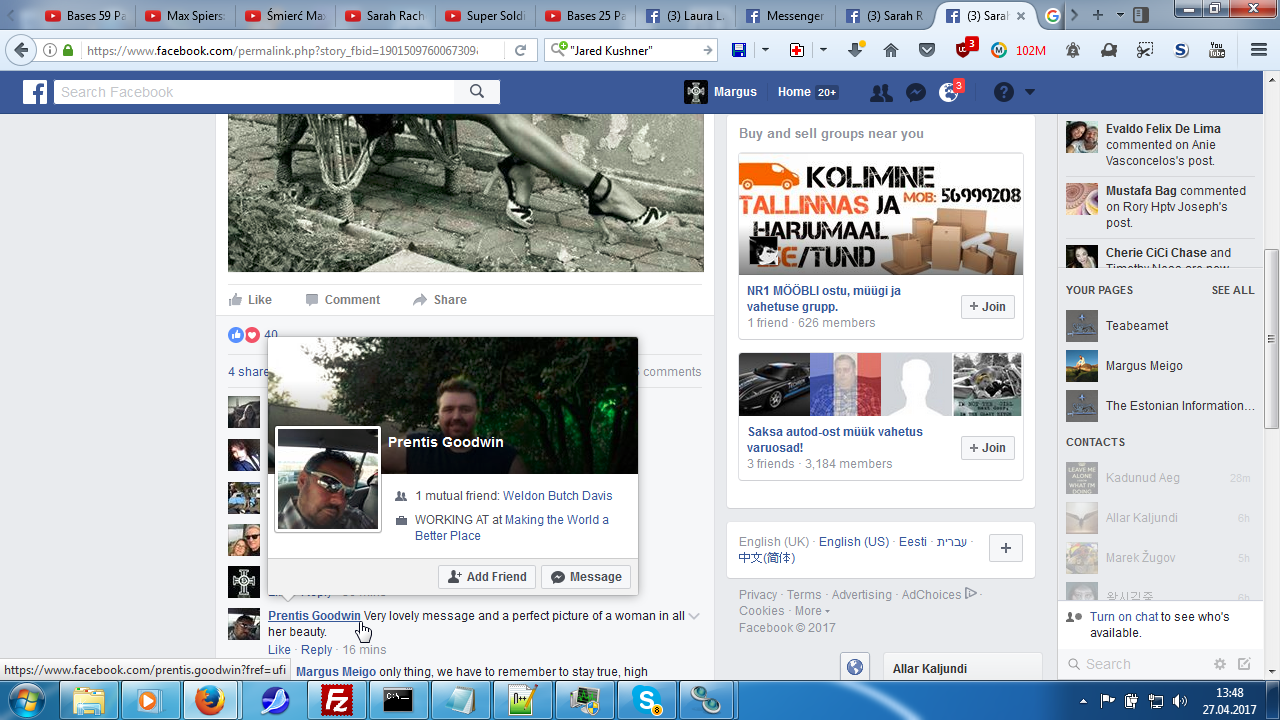Open the chevron menu on Prentis Goodwin's comment
Viewport: 1280px width, 720px height.
point(694,616)
